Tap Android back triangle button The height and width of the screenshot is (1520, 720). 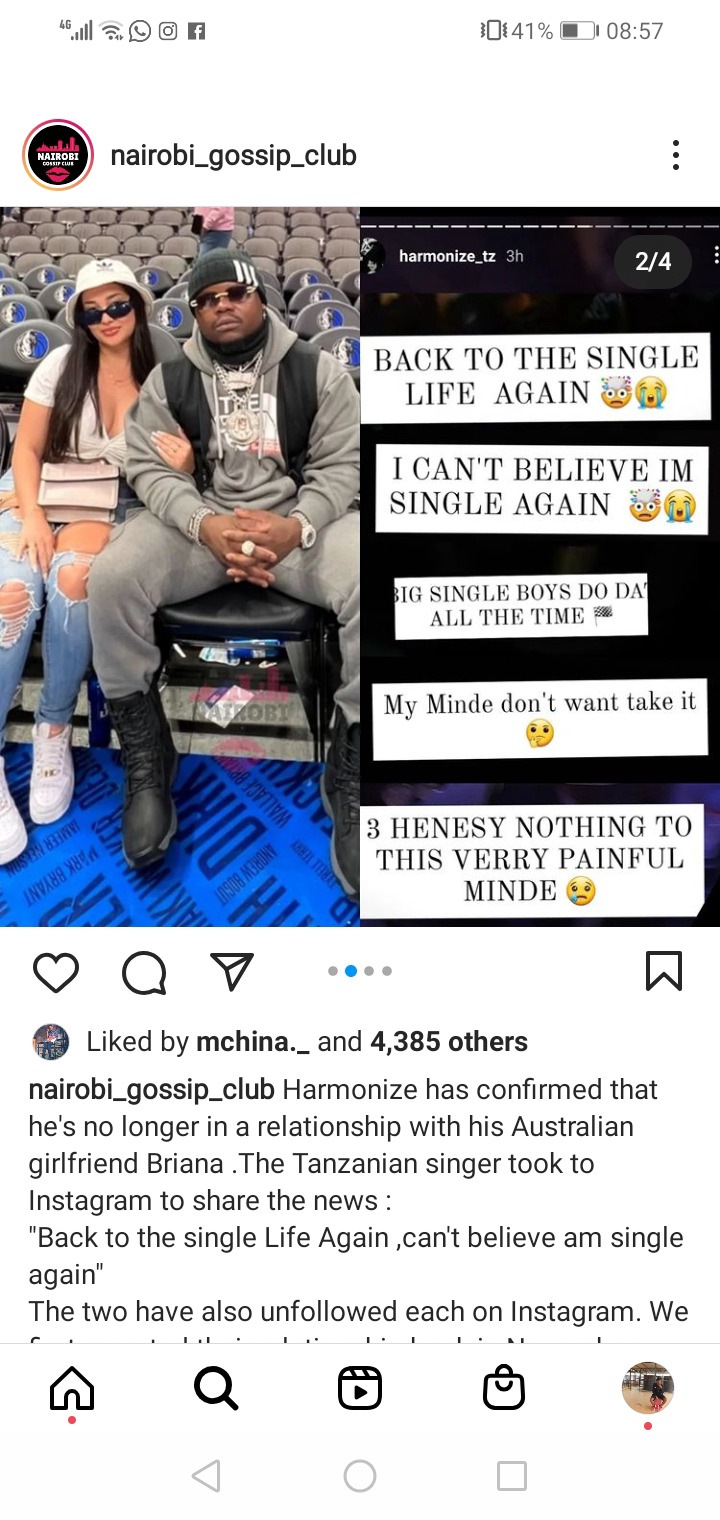(206, 1476)
